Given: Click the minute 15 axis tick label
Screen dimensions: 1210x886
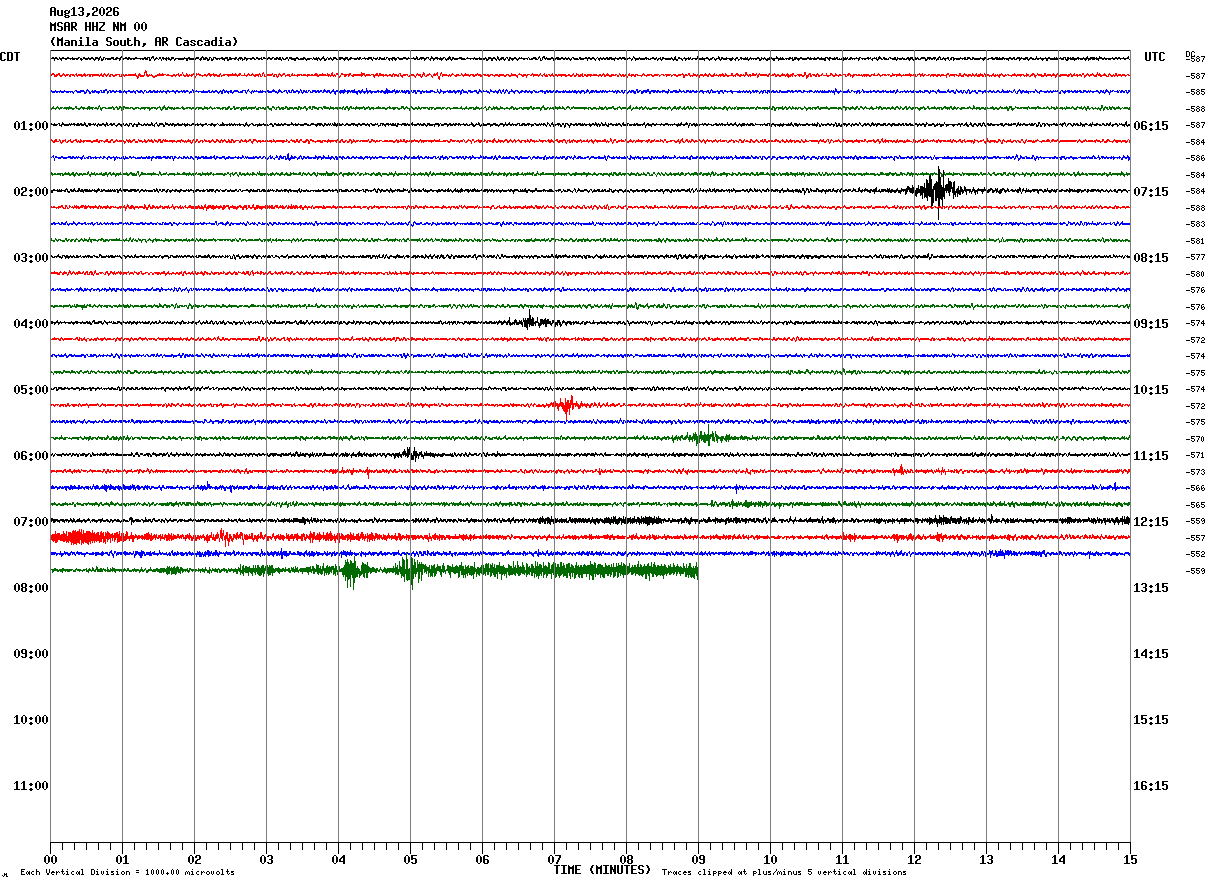Looking at the screenshot, I should (1130, 859).
